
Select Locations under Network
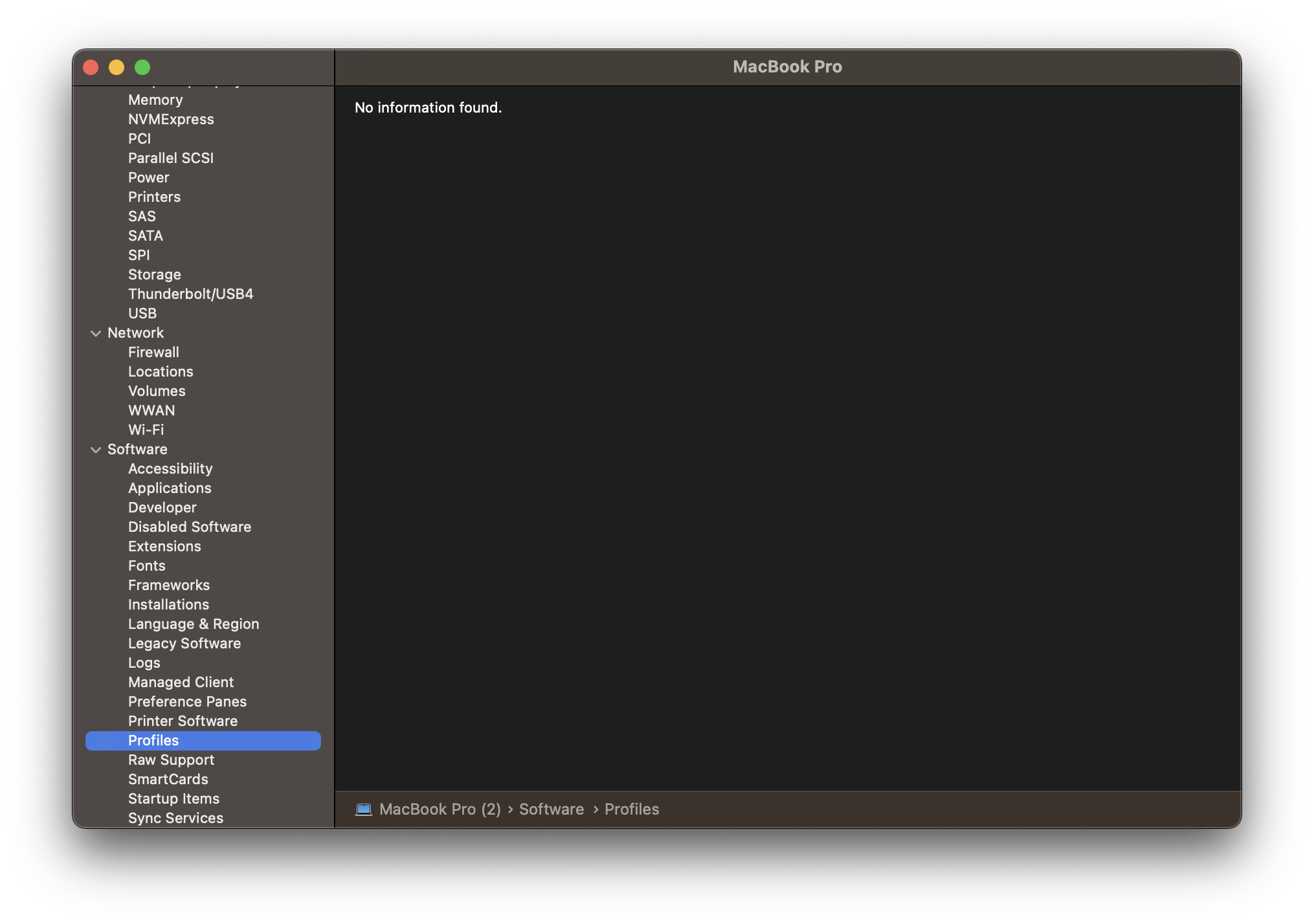pyautogui.click(x=161, y=371)
